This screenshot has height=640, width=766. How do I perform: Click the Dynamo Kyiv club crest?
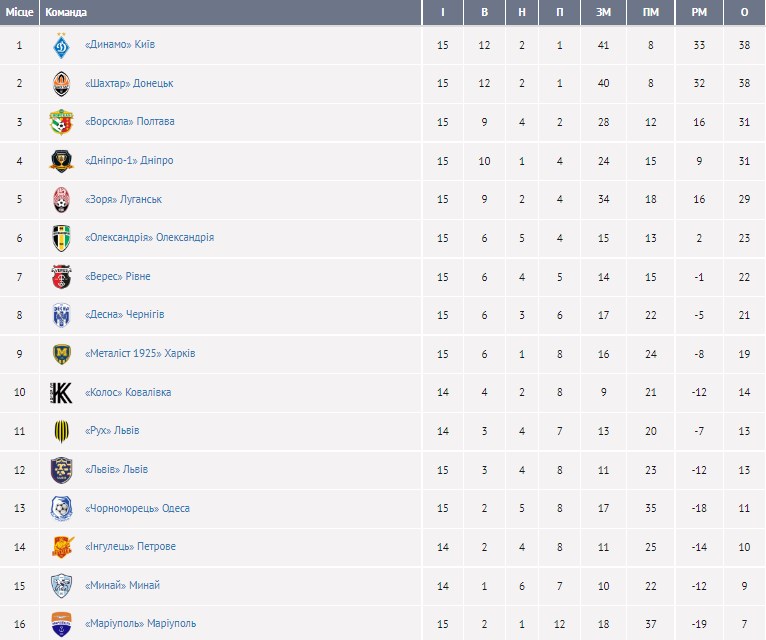(x=62, y=45)
